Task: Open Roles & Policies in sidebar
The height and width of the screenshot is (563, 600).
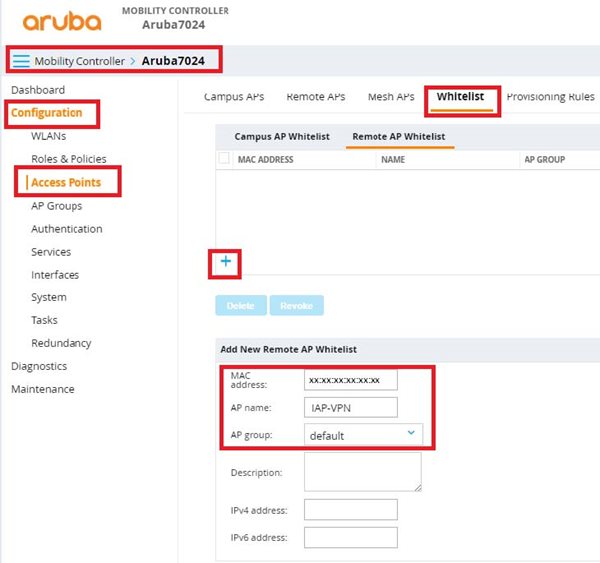Action: coord(69,159)
